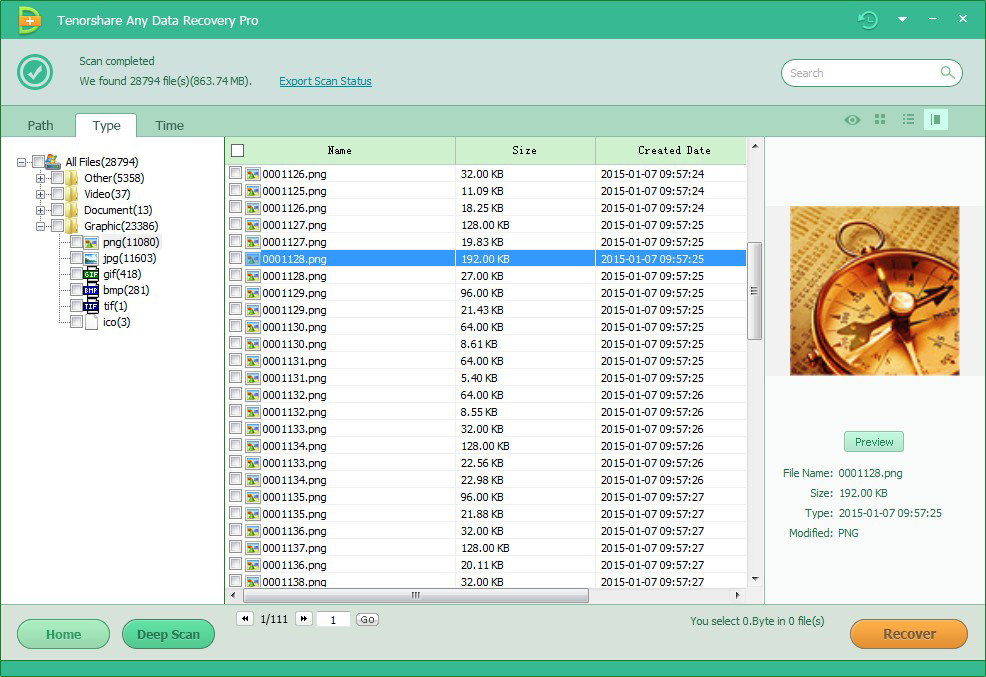The width and height of the screenshot is (986, 677).
Task: Click the GIF file type icon
Action: click(91, 274)
